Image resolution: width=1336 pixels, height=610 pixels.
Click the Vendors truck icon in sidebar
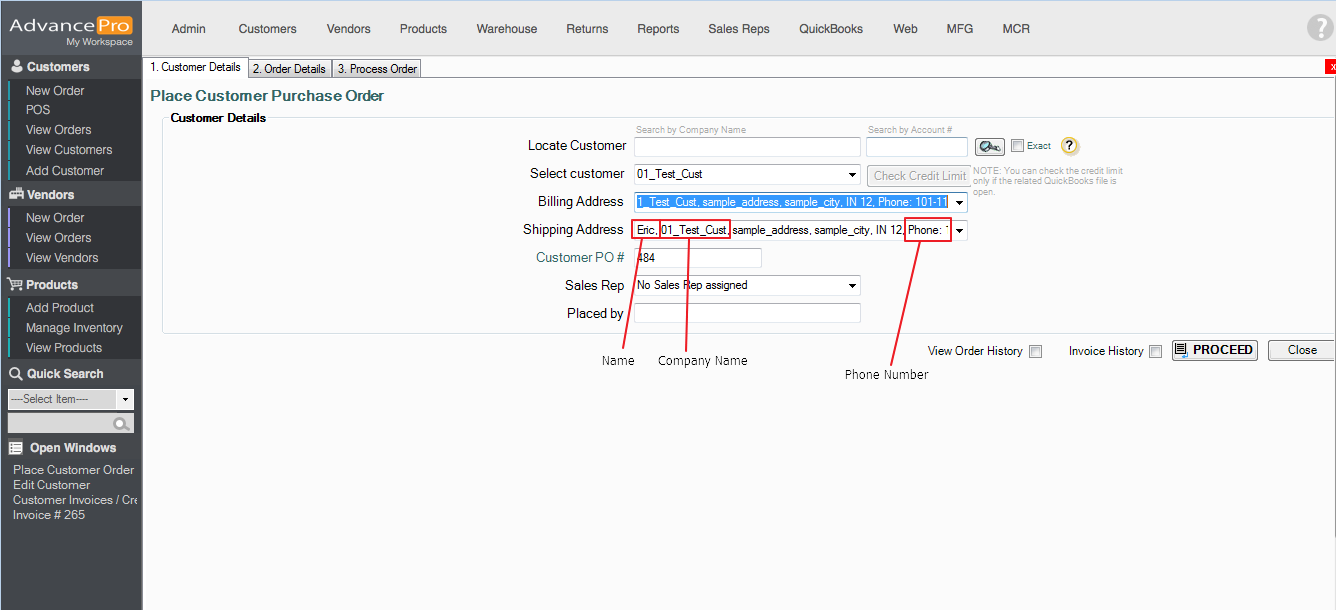pos(16,195)
